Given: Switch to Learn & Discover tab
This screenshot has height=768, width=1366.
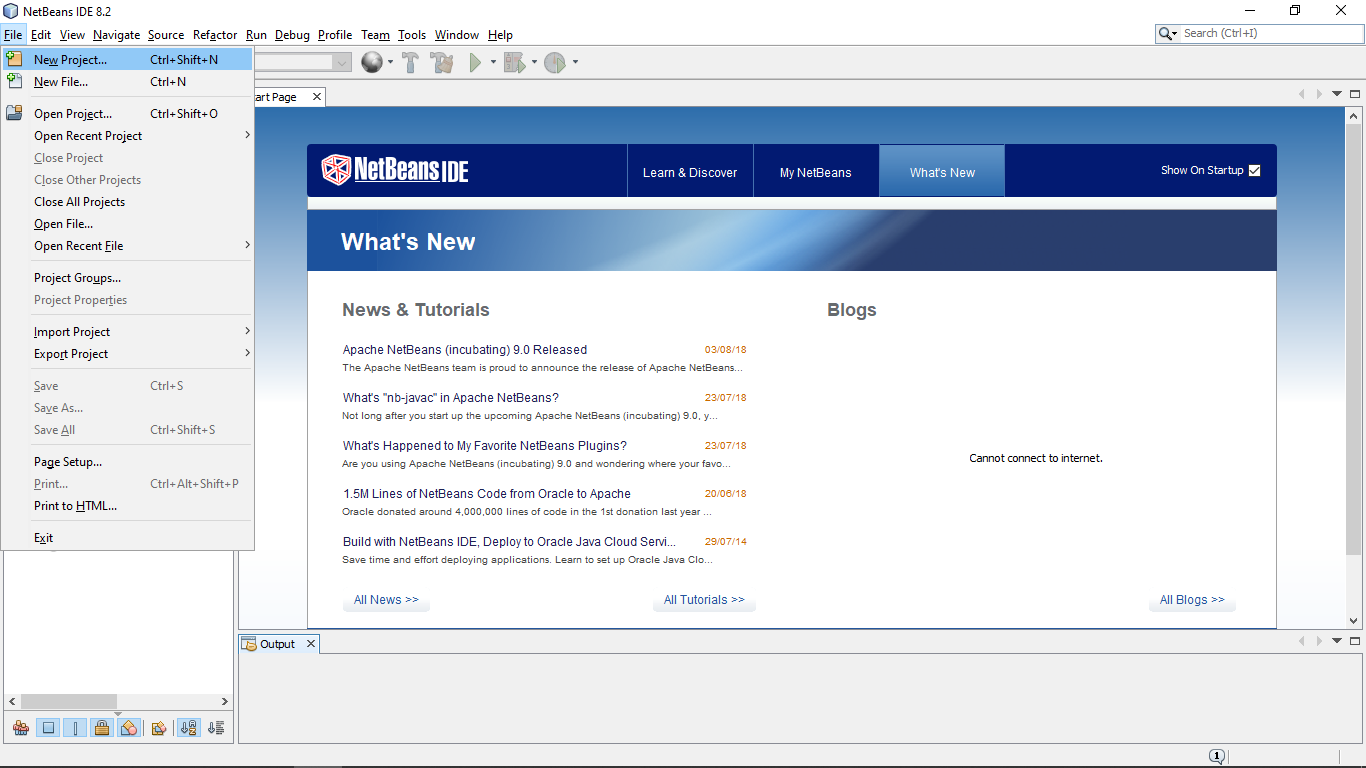Looking at the screenshot, I should [690, 172].
